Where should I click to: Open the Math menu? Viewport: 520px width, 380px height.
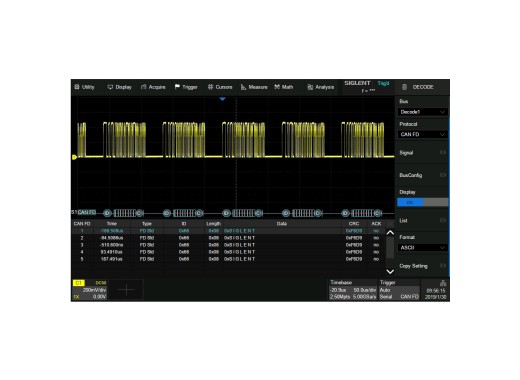(284, 87)
